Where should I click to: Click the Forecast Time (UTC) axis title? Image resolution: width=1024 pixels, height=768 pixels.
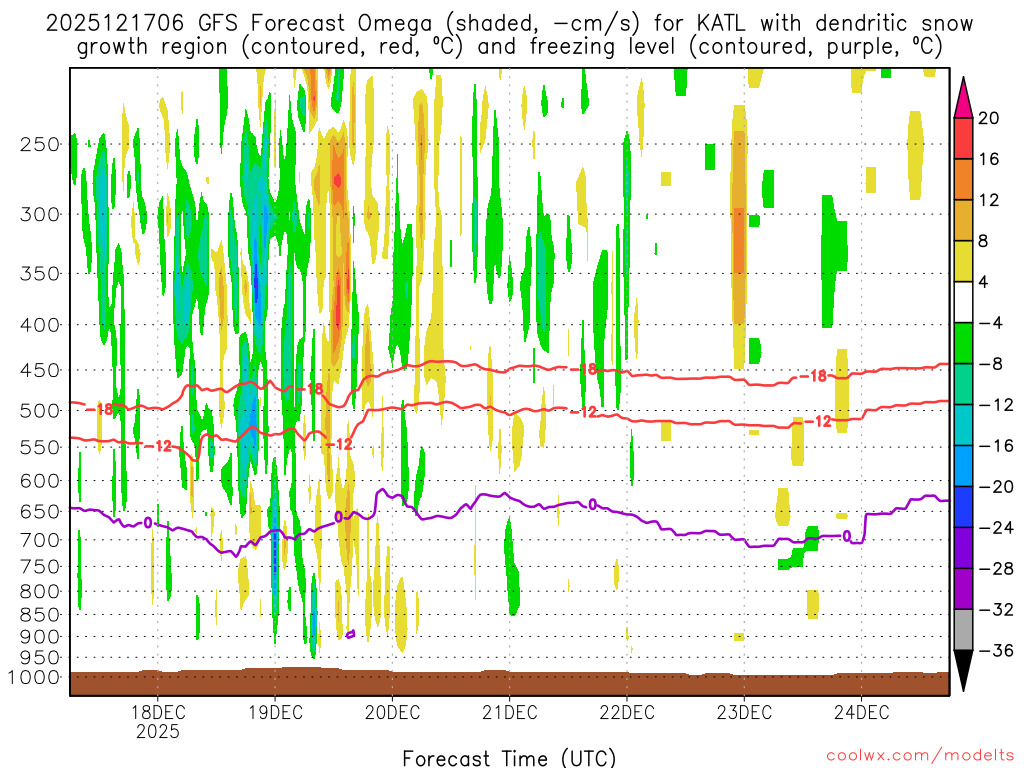point(510,757)
